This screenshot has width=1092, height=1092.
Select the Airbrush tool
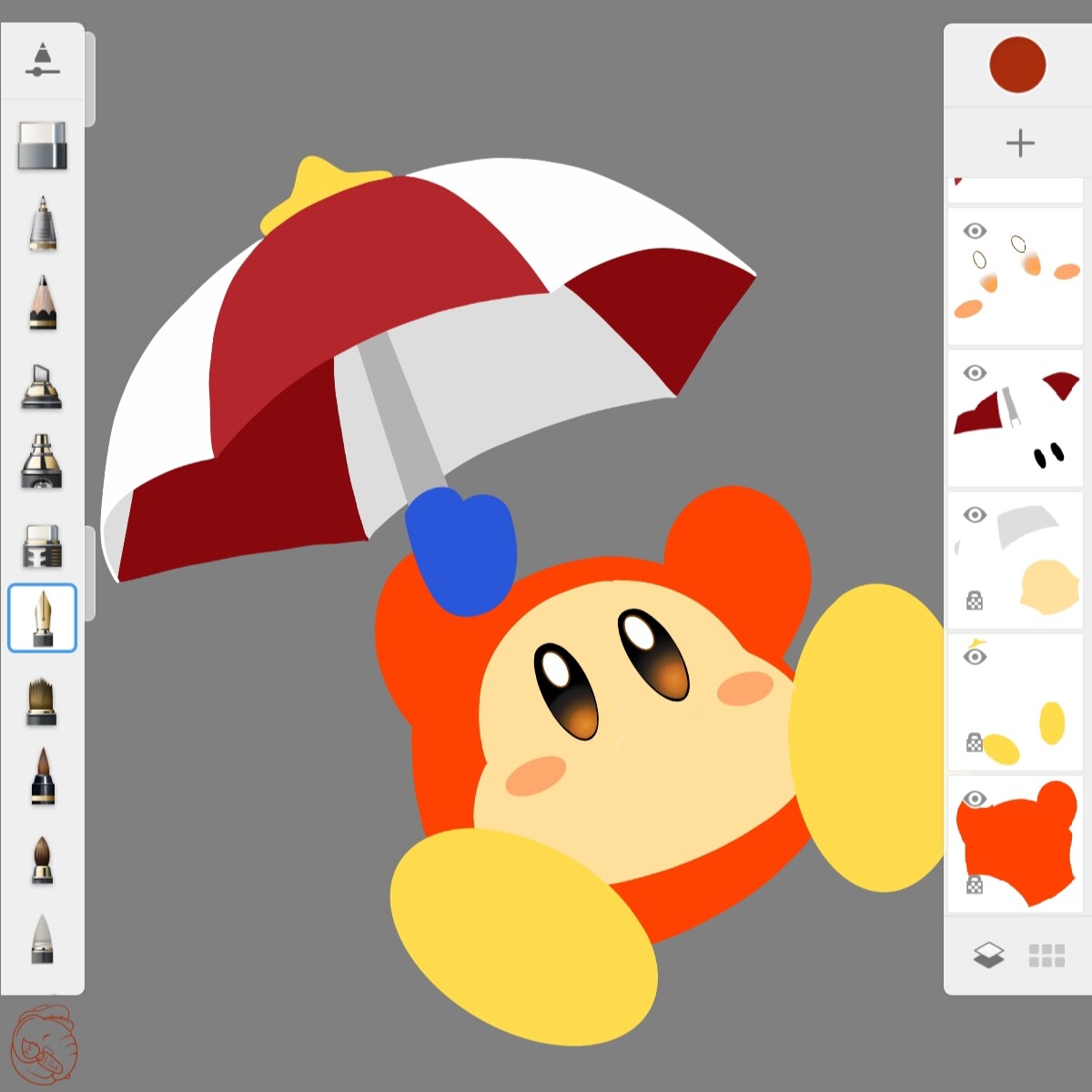pyautogui.click(x=42, y=461)
